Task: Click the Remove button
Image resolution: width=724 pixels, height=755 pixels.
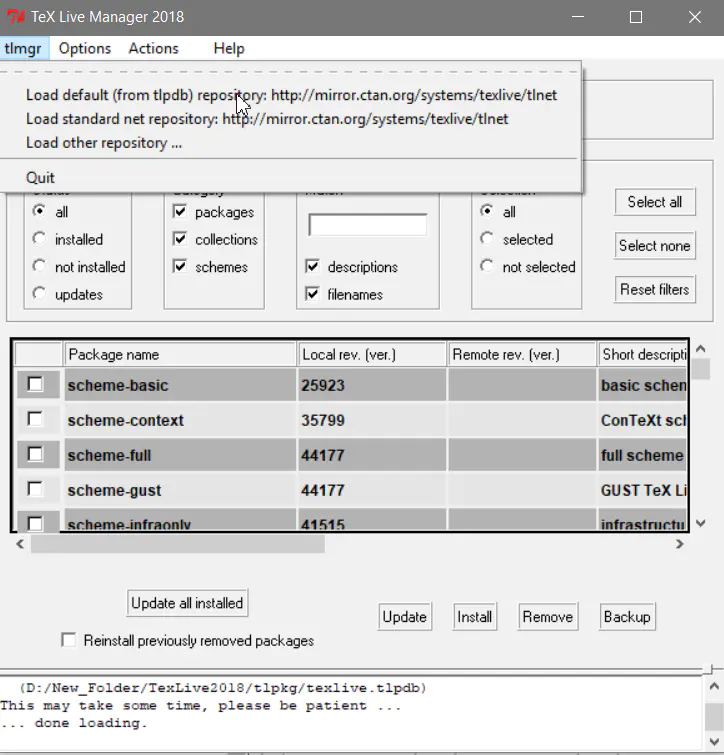Action: (548, 617)
